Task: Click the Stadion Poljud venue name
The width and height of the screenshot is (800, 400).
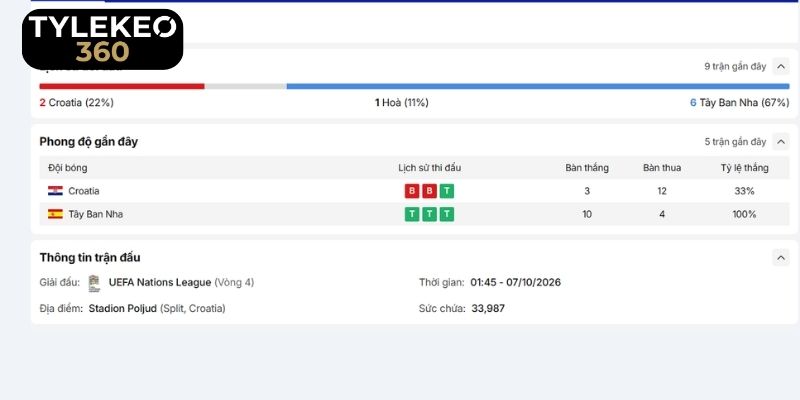Action: coord(122,308)
